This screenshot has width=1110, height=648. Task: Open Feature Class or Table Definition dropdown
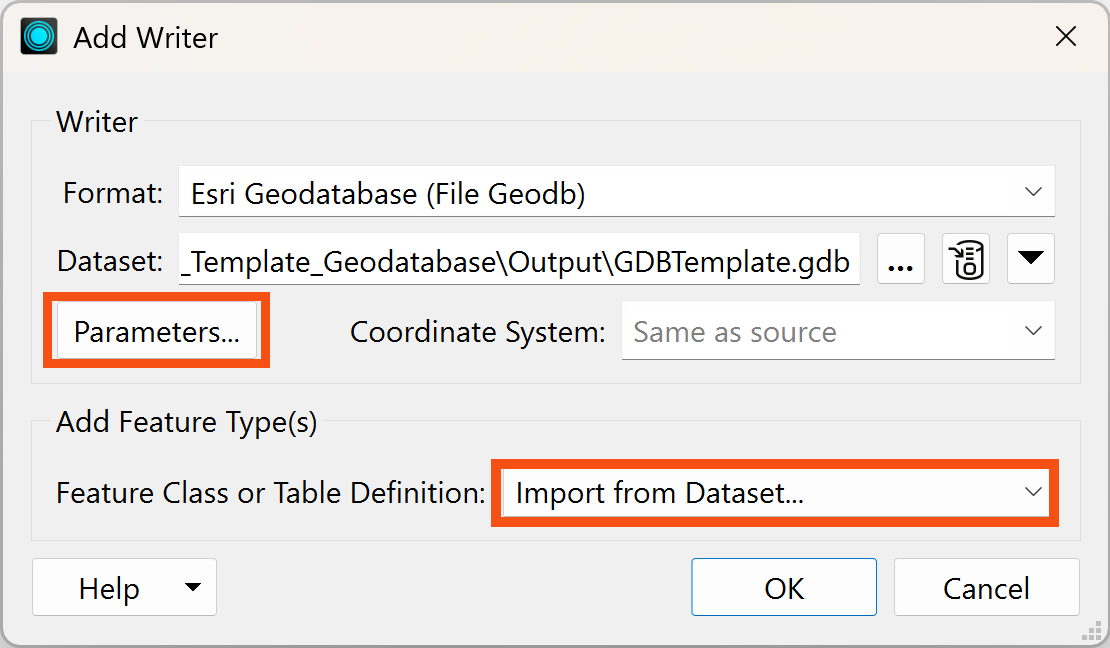(x=775, y=493)
